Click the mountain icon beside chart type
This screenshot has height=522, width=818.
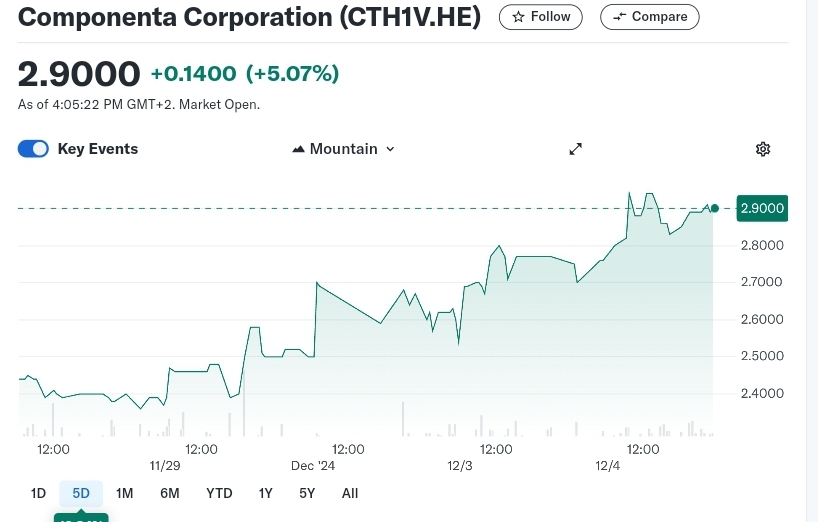(298, 149)
